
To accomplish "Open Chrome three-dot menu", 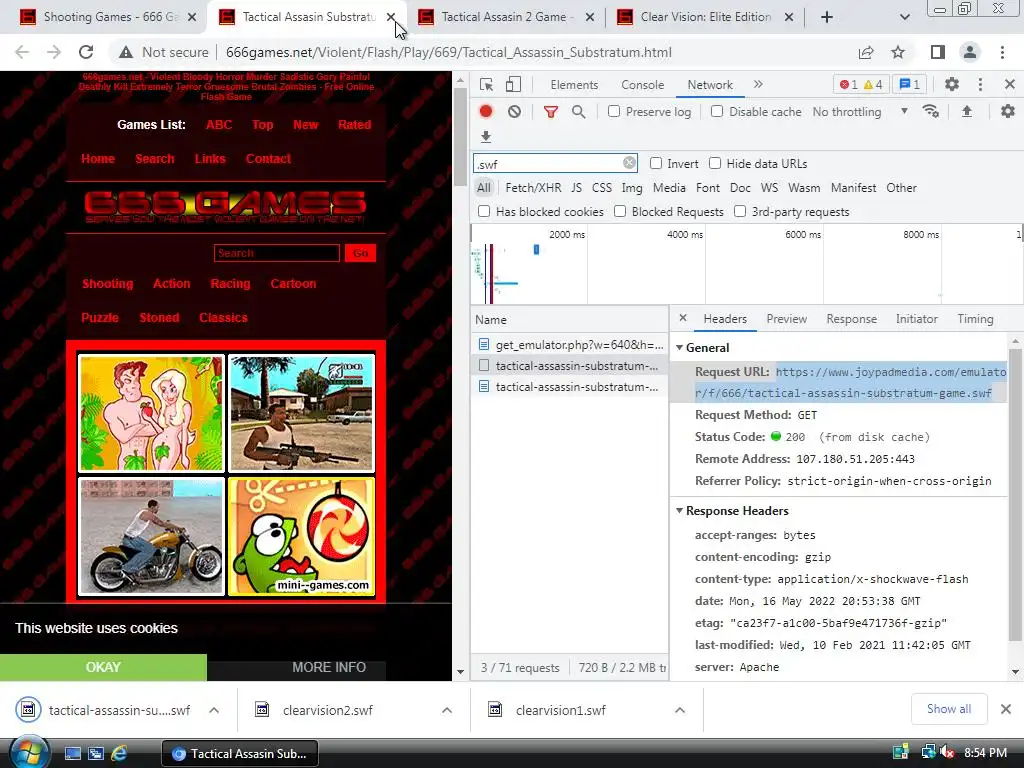I will (1002, 52).
